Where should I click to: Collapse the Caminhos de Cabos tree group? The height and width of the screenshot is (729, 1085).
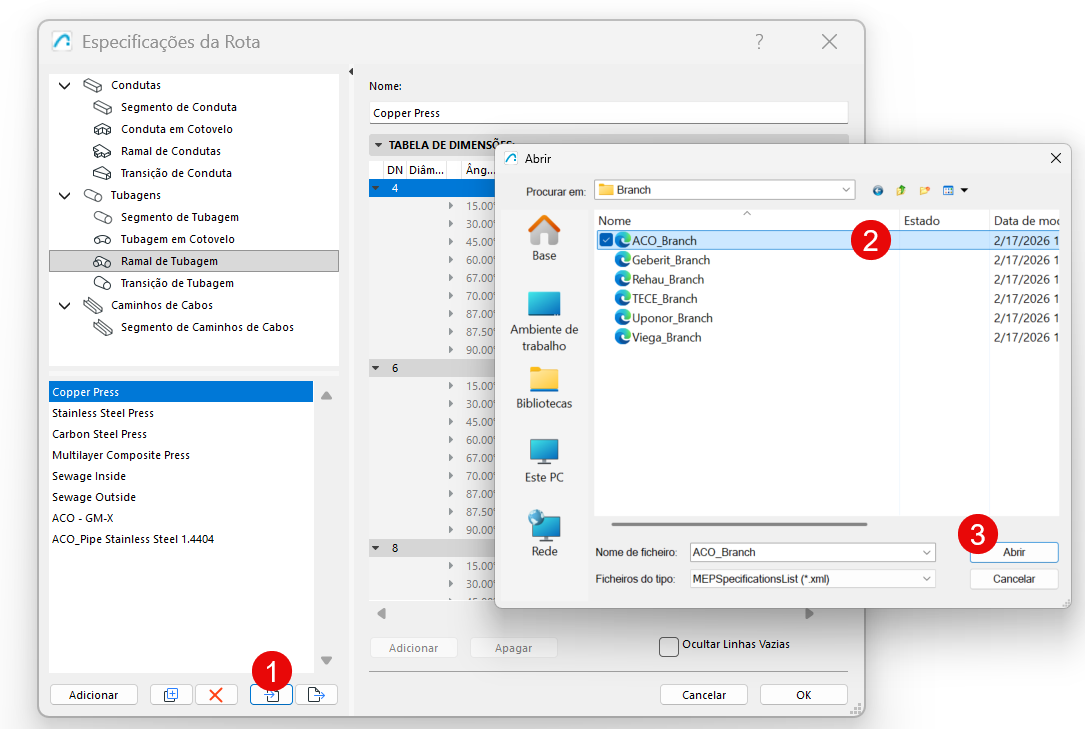64,306
